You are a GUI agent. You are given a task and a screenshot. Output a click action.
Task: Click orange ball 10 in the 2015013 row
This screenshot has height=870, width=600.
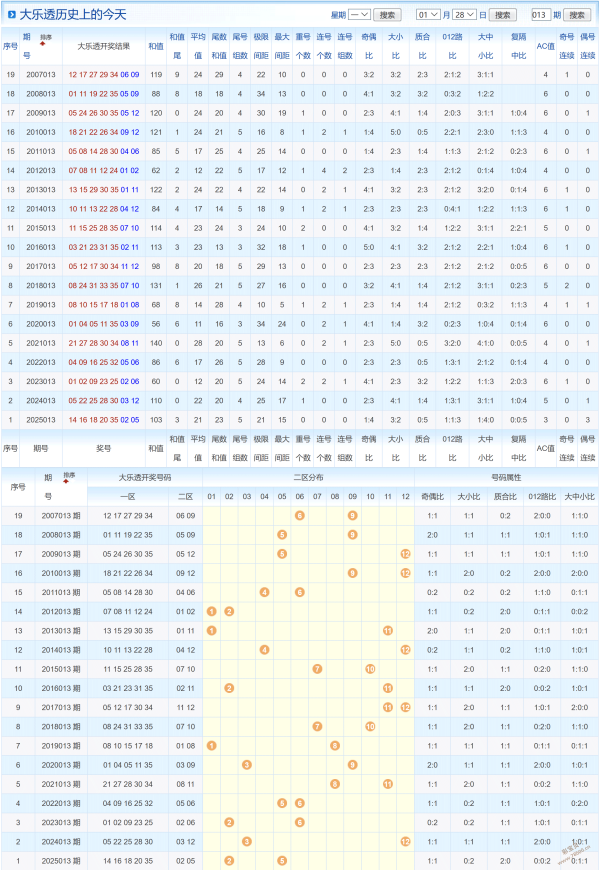pyautogui.click(x=369, y=668)
